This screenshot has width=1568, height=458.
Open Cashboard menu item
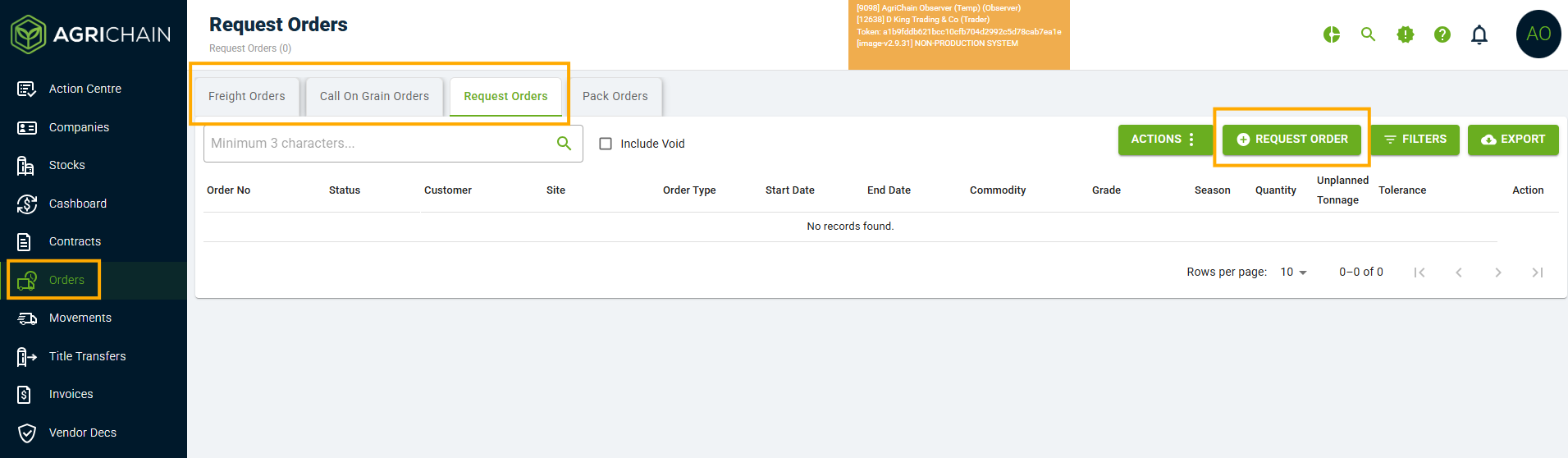tap(94, 204)
